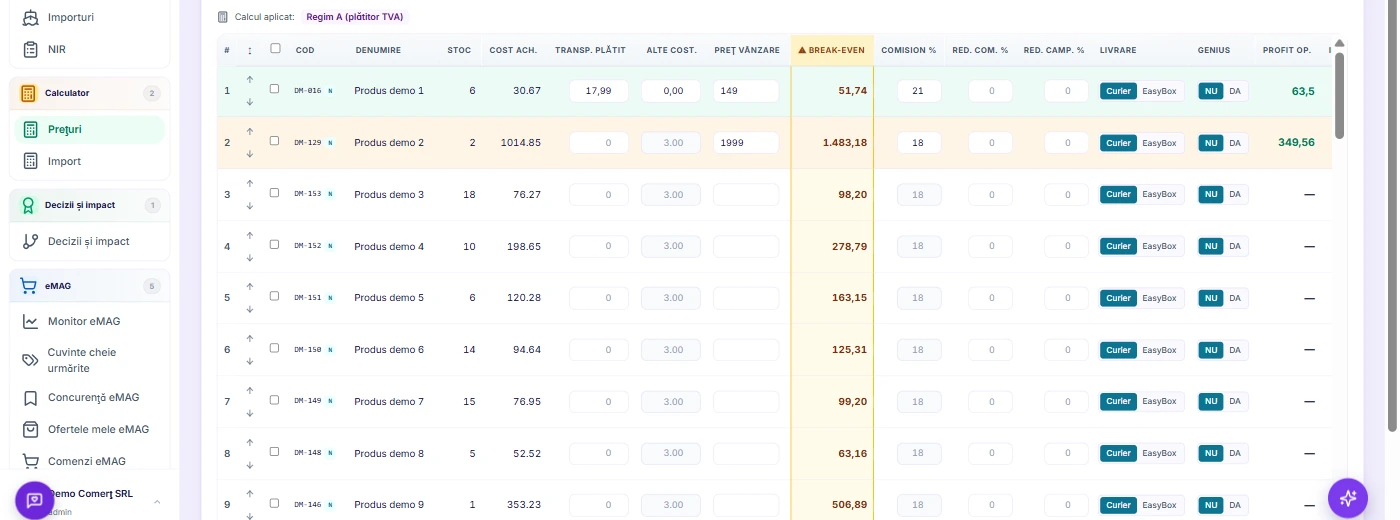Viewport: 1400px width, 520px height.
Task: Click the Decizii și impact badge icon
Action: tap(29, 205)
